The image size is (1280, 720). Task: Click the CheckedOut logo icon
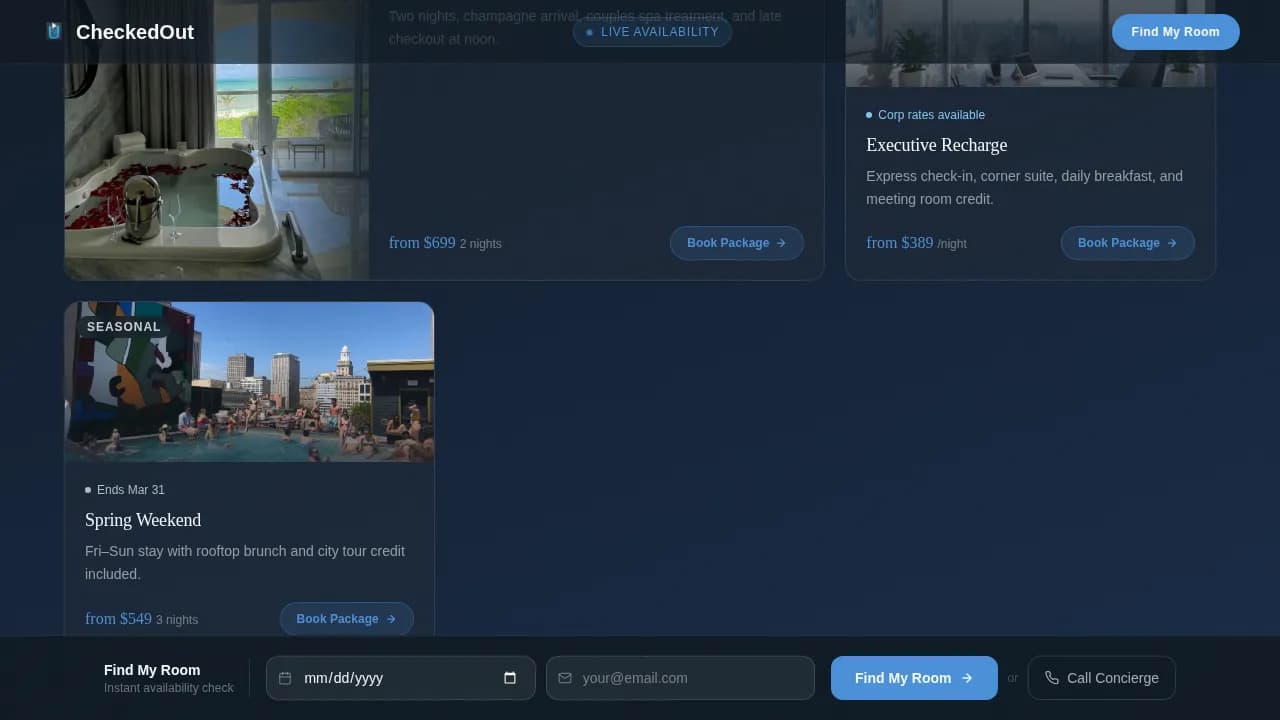click(x=54, y=32)
